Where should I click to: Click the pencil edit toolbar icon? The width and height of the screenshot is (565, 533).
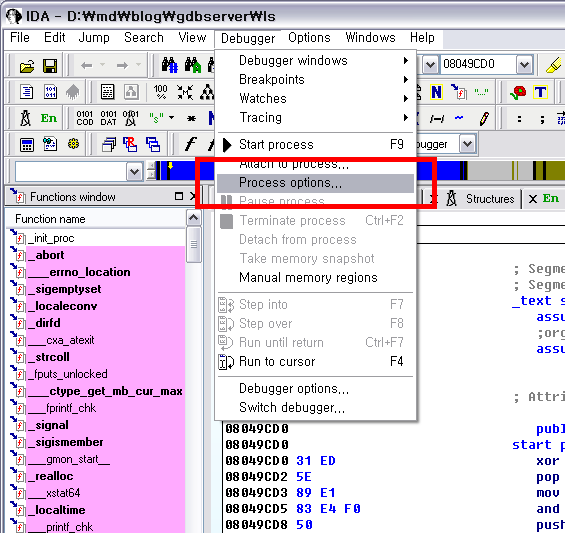485,118
